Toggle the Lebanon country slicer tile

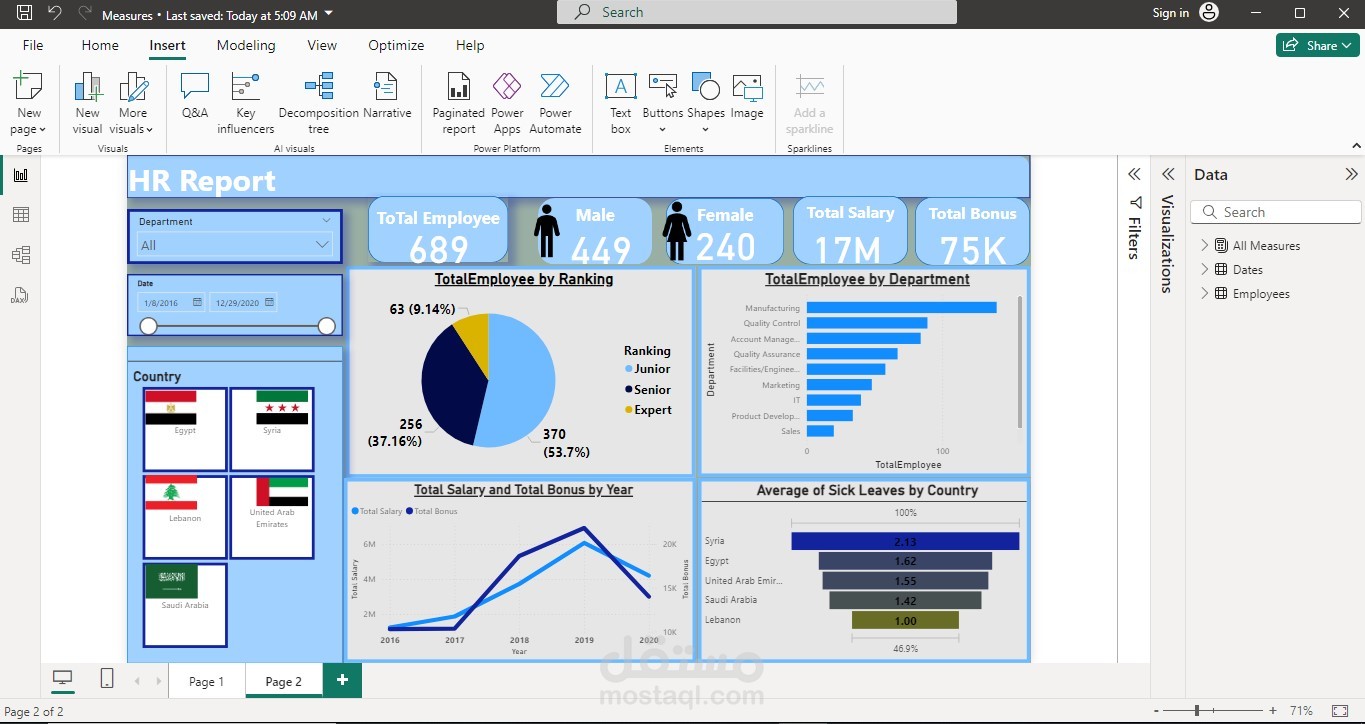[x=185, y=516]
